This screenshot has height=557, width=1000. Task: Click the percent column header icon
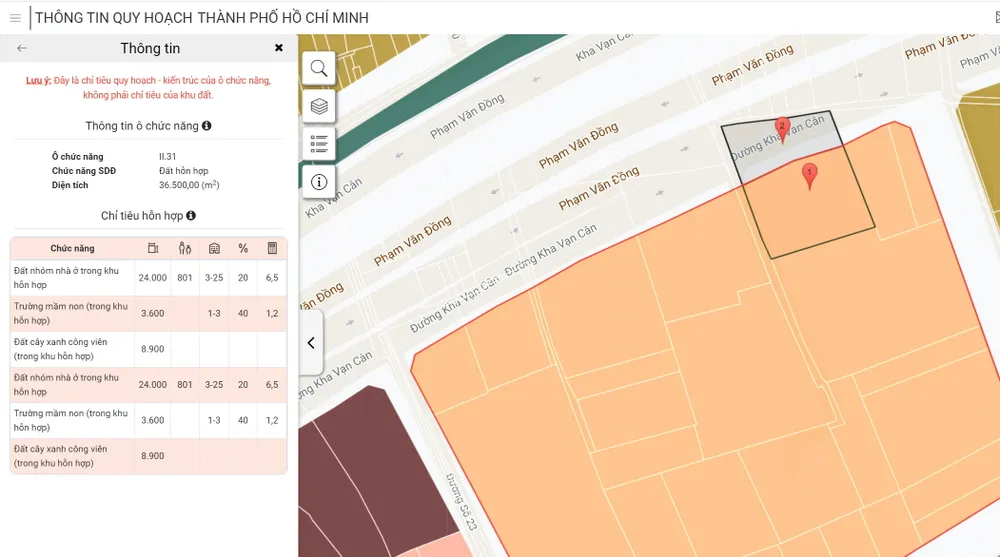pyautogui.click(x=243, y=248)
